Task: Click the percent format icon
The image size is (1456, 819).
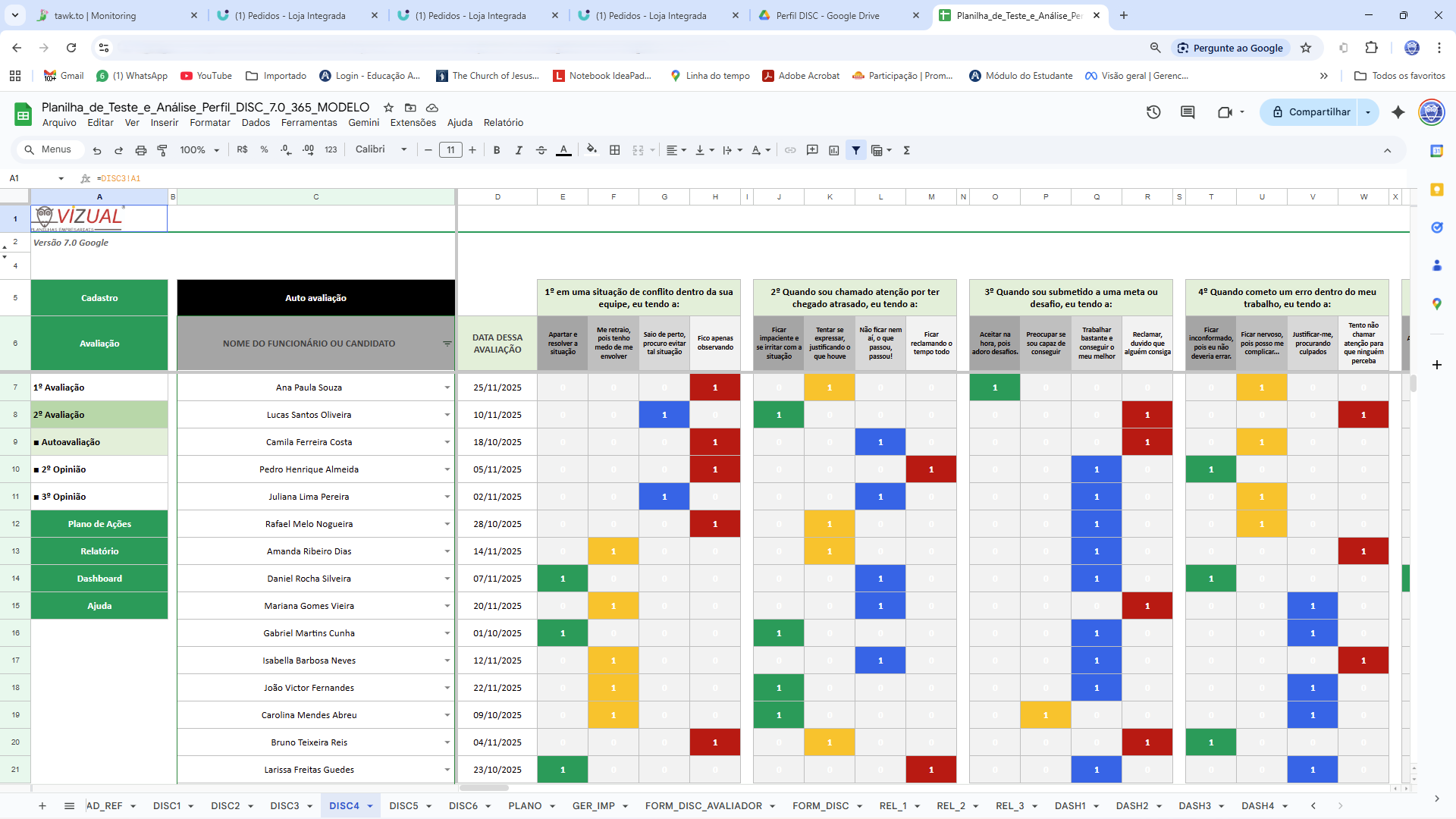Action: [x=264, y=150]
